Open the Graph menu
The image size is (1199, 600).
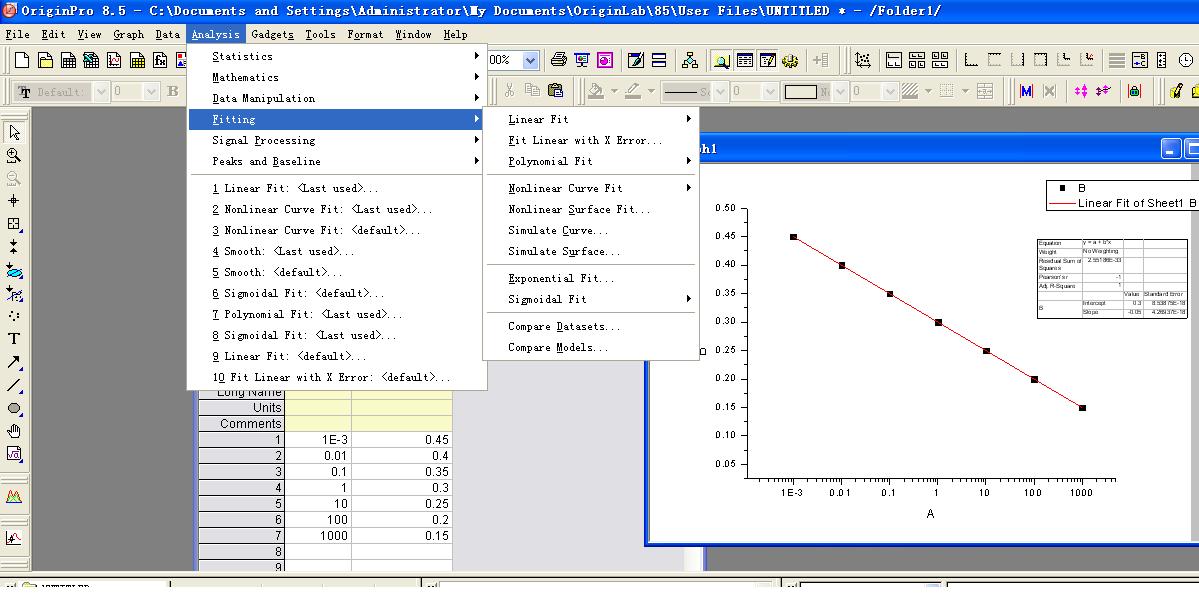coord(128,34)
